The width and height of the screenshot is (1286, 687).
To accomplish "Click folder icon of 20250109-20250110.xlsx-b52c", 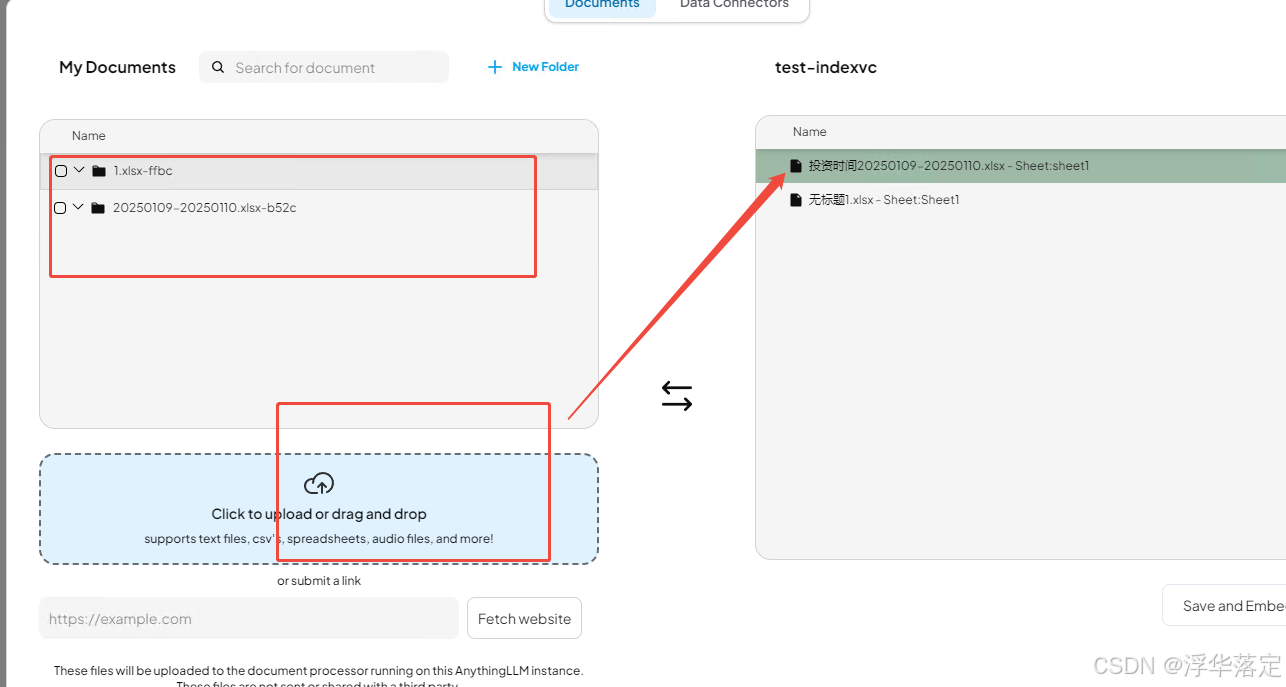I will (97, 208).
